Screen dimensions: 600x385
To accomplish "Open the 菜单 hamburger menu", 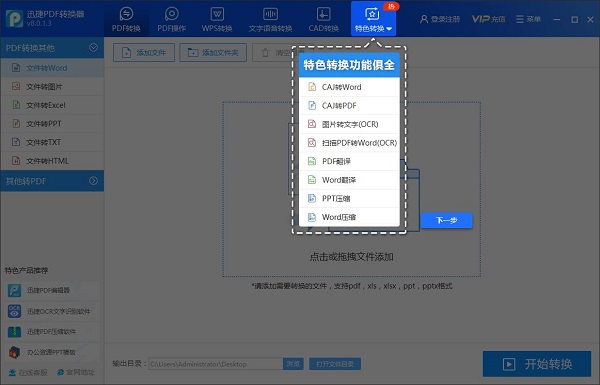I will 528,19.
